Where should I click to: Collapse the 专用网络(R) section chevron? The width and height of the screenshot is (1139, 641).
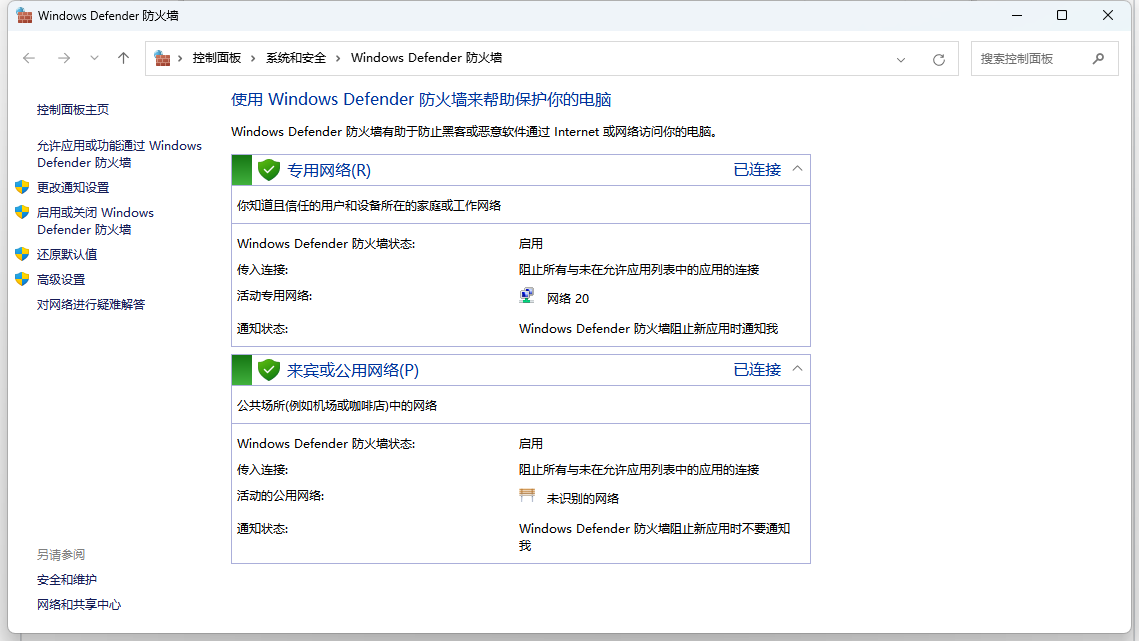(797, 169)
